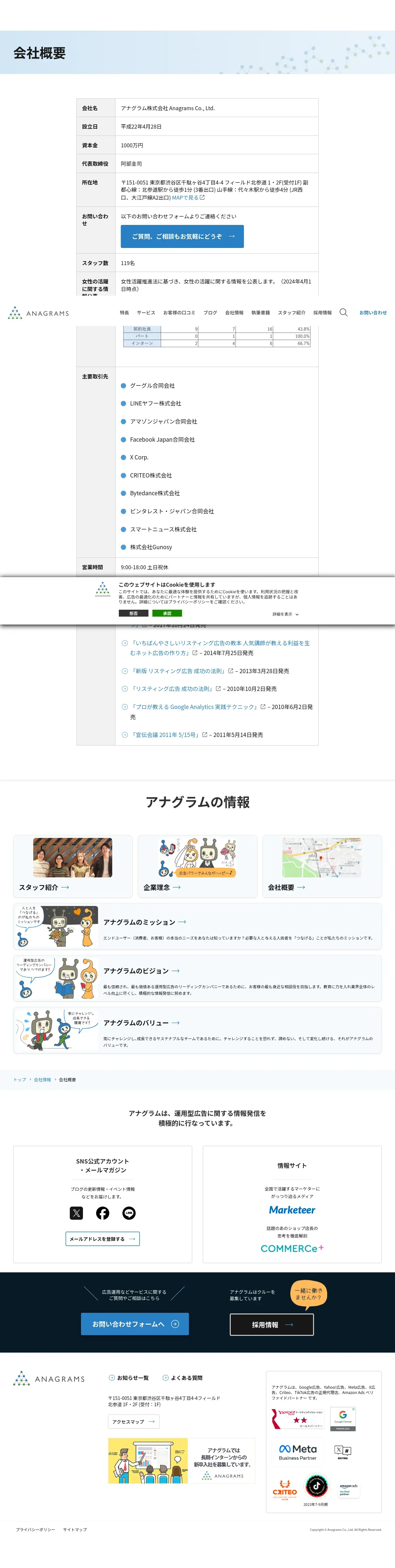395x1568 pixels.
Task: Reject cookies with the 拒否 button
Action: click(x=134, y=613)
